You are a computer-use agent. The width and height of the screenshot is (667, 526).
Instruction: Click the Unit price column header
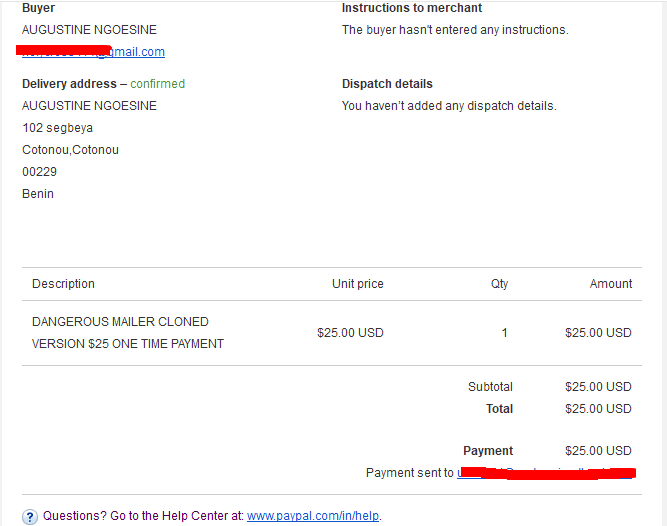[358, 284]
